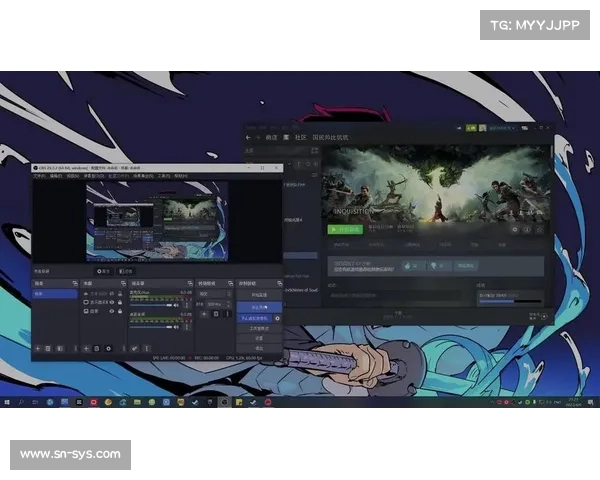Pop out the OBS Controls dock
The height and width of the screenshot is (480, 600).
(x=280, y=284)
